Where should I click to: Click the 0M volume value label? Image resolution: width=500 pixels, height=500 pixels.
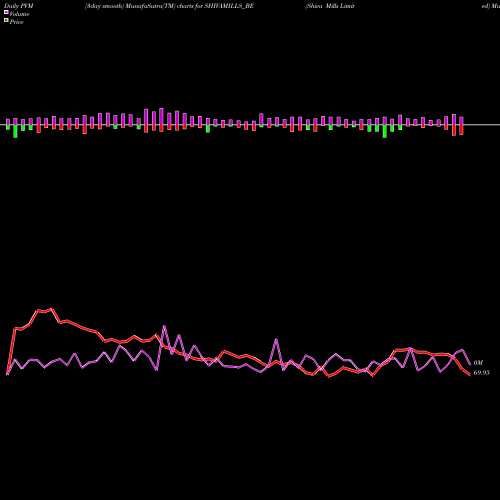point(478,363)
